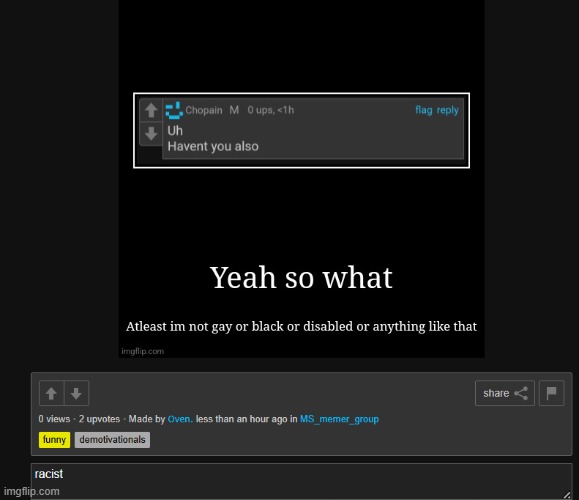Screen dimensions: 579x500
Task: Click the share icon on the share button
Action: [521, 393]
